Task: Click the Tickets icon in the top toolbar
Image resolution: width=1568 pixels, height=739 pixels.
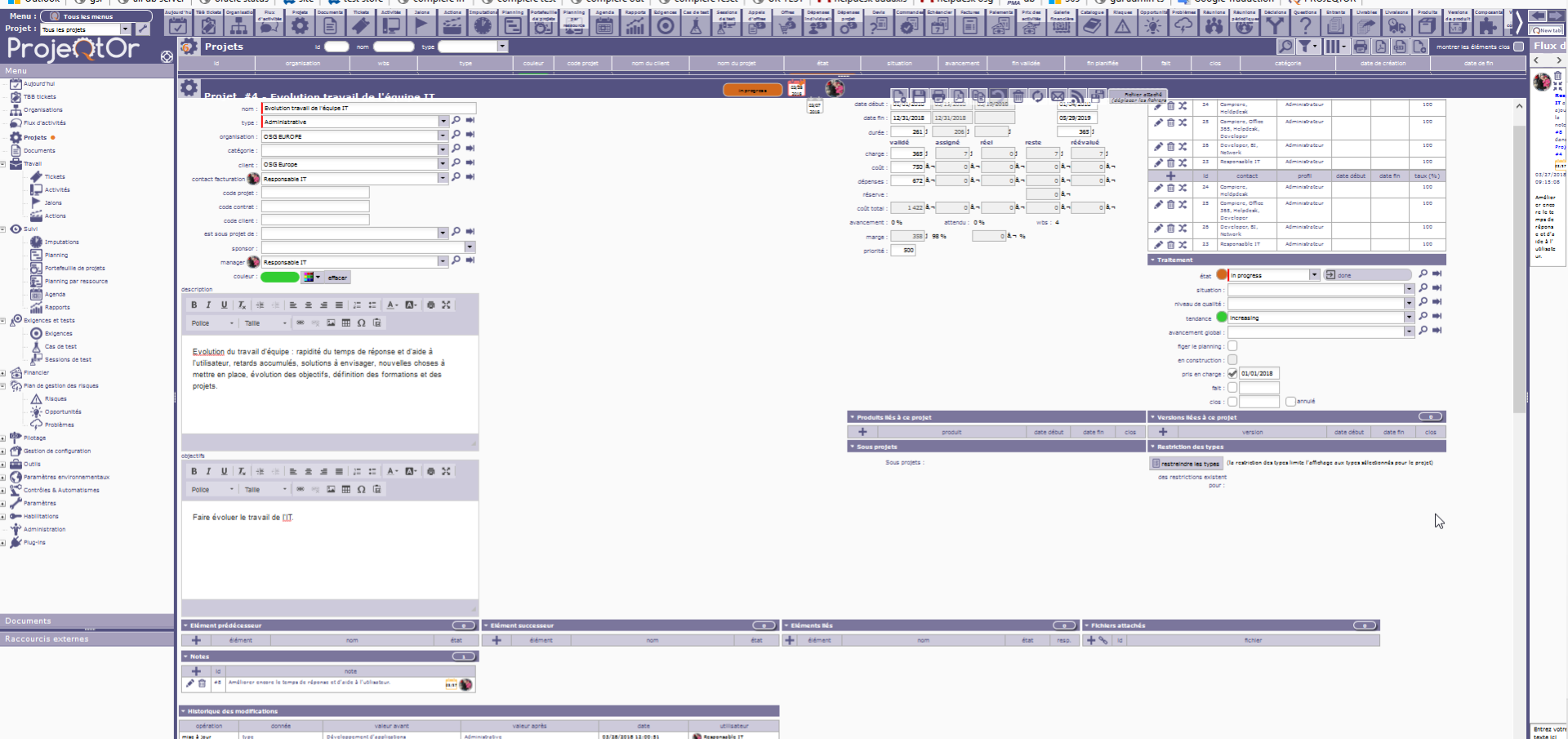Action: point(360,25)
